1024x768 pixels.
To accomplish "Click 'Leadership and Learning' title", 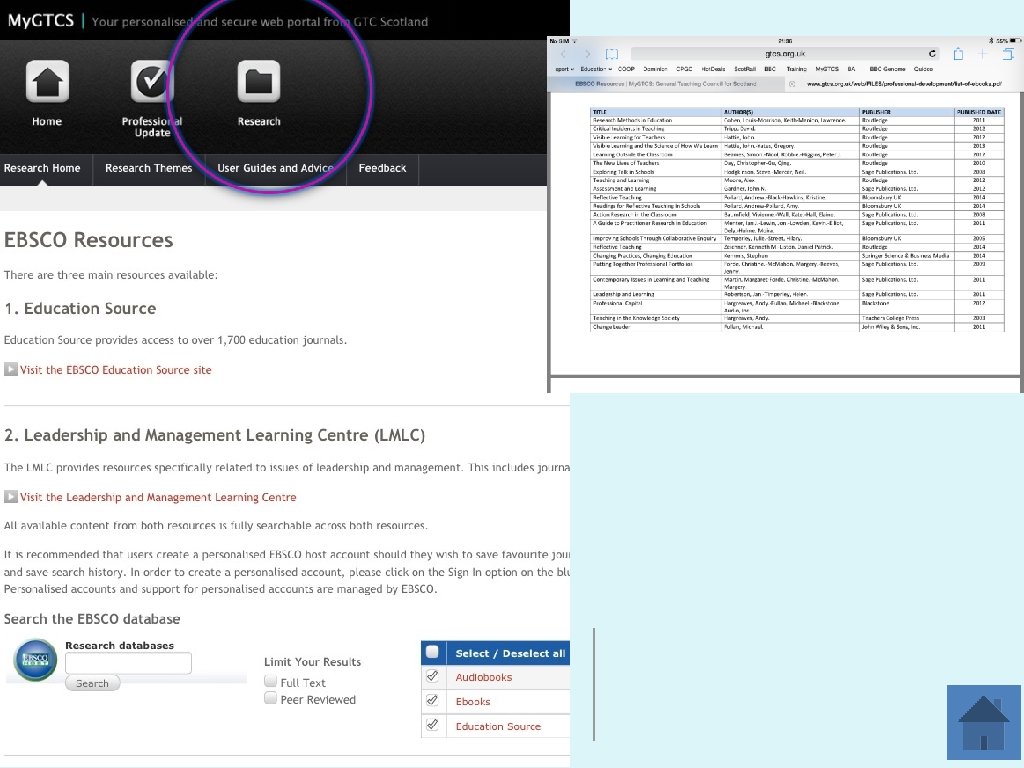I will [623, 295].
